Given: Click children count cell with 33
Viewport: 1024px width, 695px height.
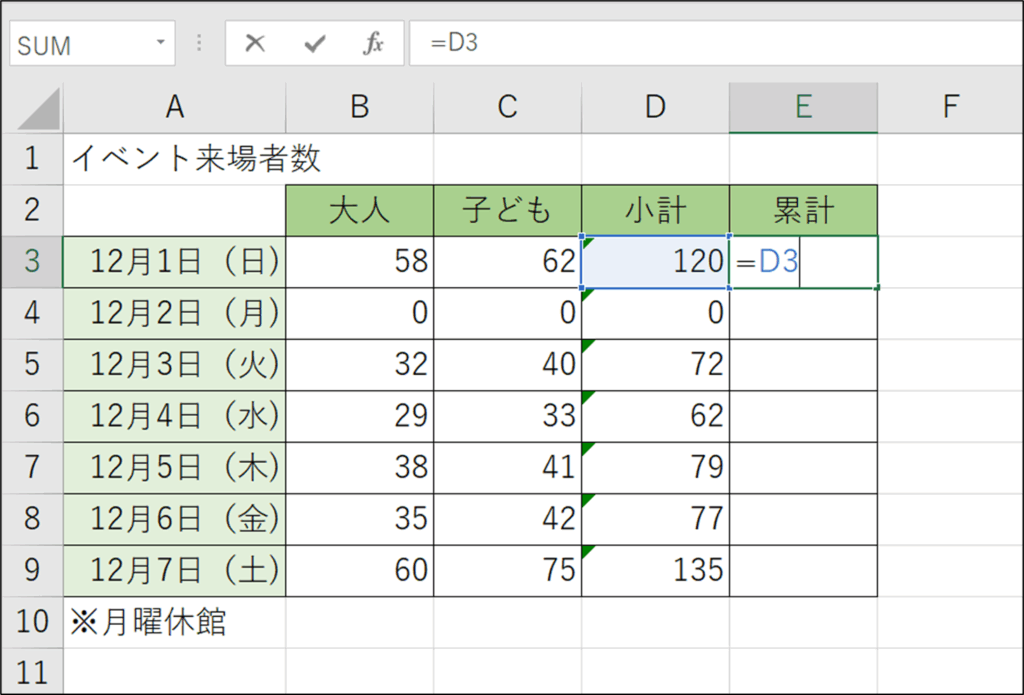Looking at the screenshot, I should (x=507, y=416).
